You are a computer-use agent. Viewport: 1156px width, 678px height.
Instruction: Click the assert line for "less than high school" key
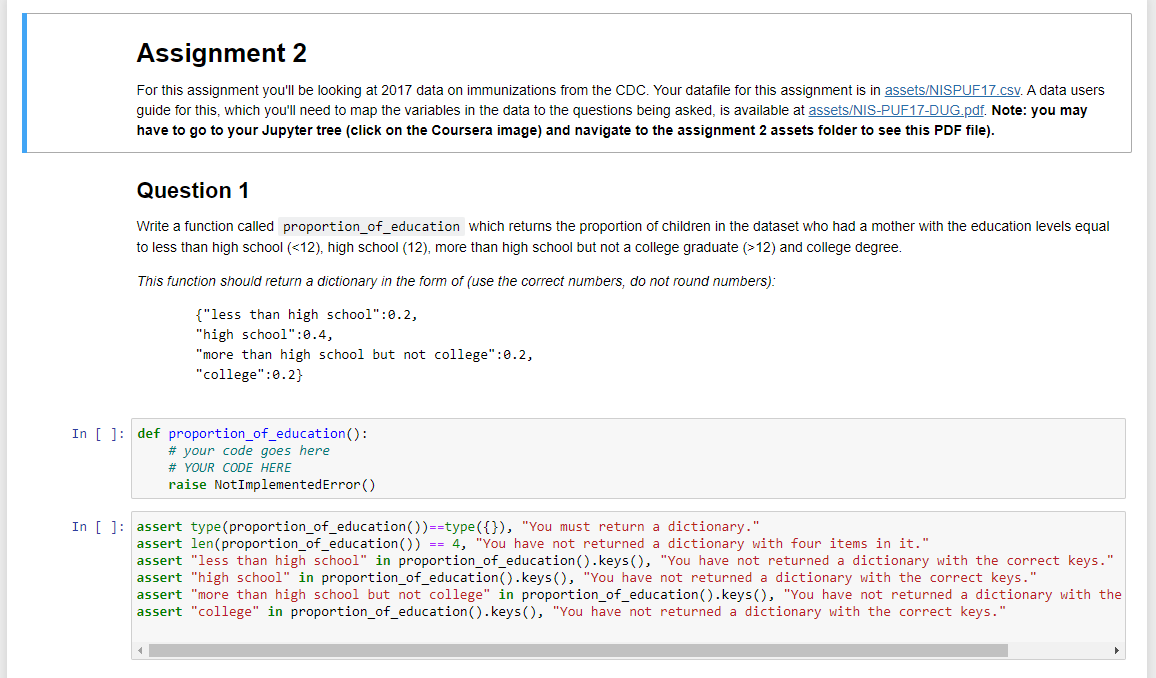625,561
